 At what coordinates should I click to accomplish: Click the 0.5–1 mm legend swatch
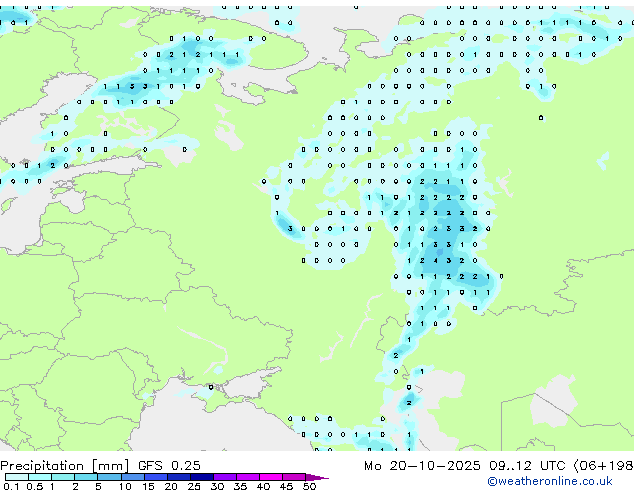pos(40,477)
